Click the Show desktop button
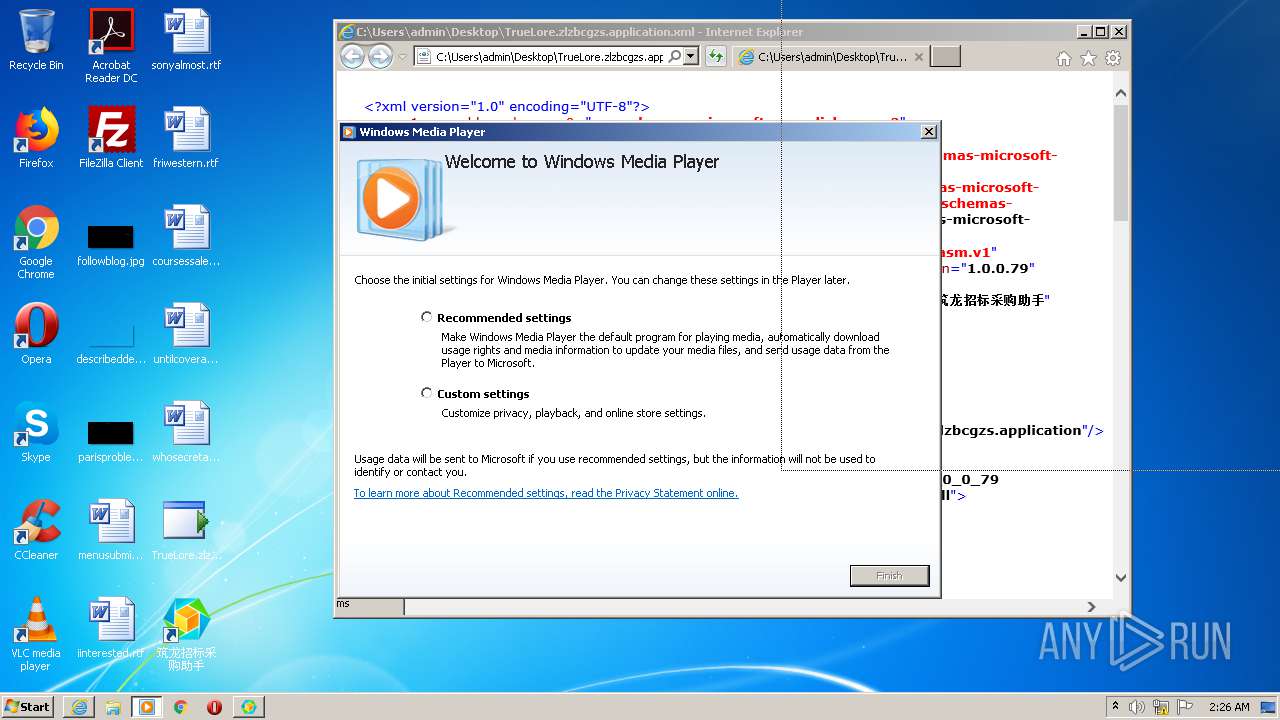Screen dimensions: 1280x720 [1270, 707]
